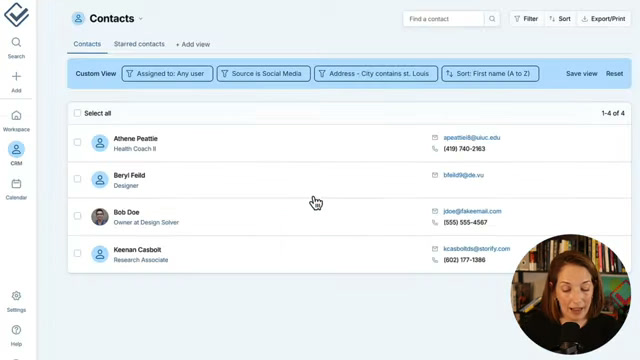Click phone number (555) 555-4567
Viewport: 640px width, 360px height.
click(x=465, y=222)
